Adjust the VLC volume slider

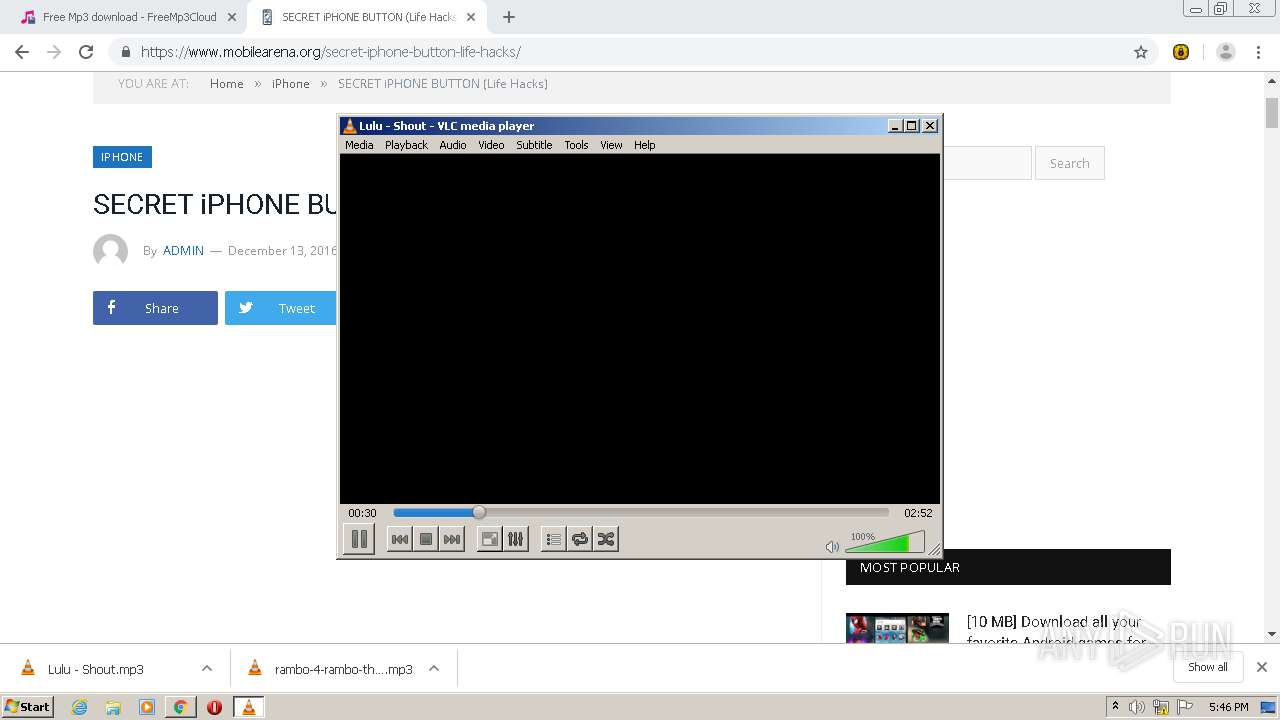point(885,543)
